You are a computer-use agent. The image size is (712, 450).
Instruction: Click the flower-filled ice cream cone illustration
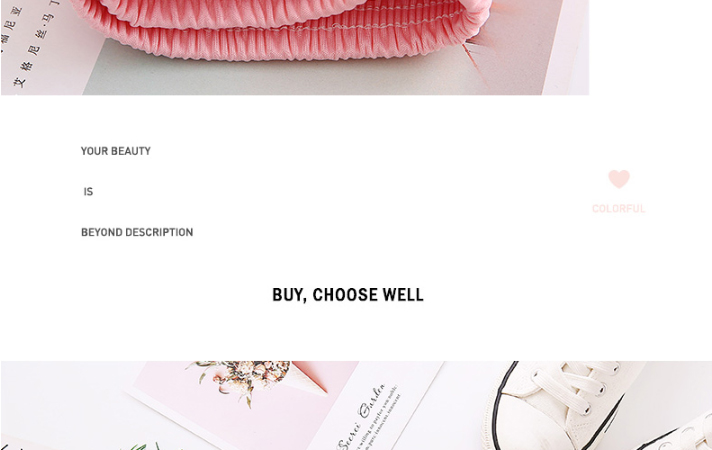(x=254, y=379)
